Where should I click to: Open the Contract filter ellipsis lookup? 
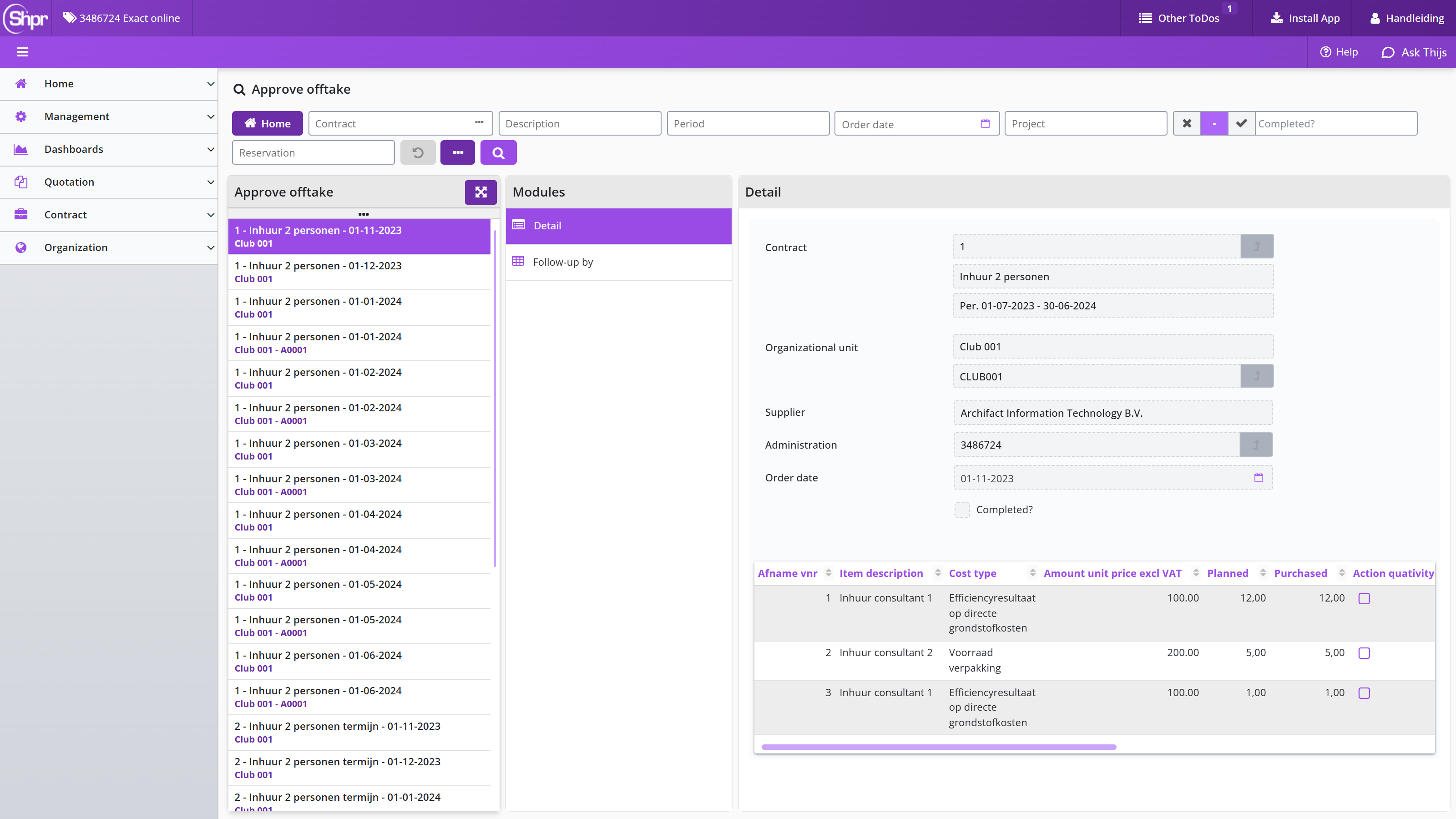[x=479, y=123]
